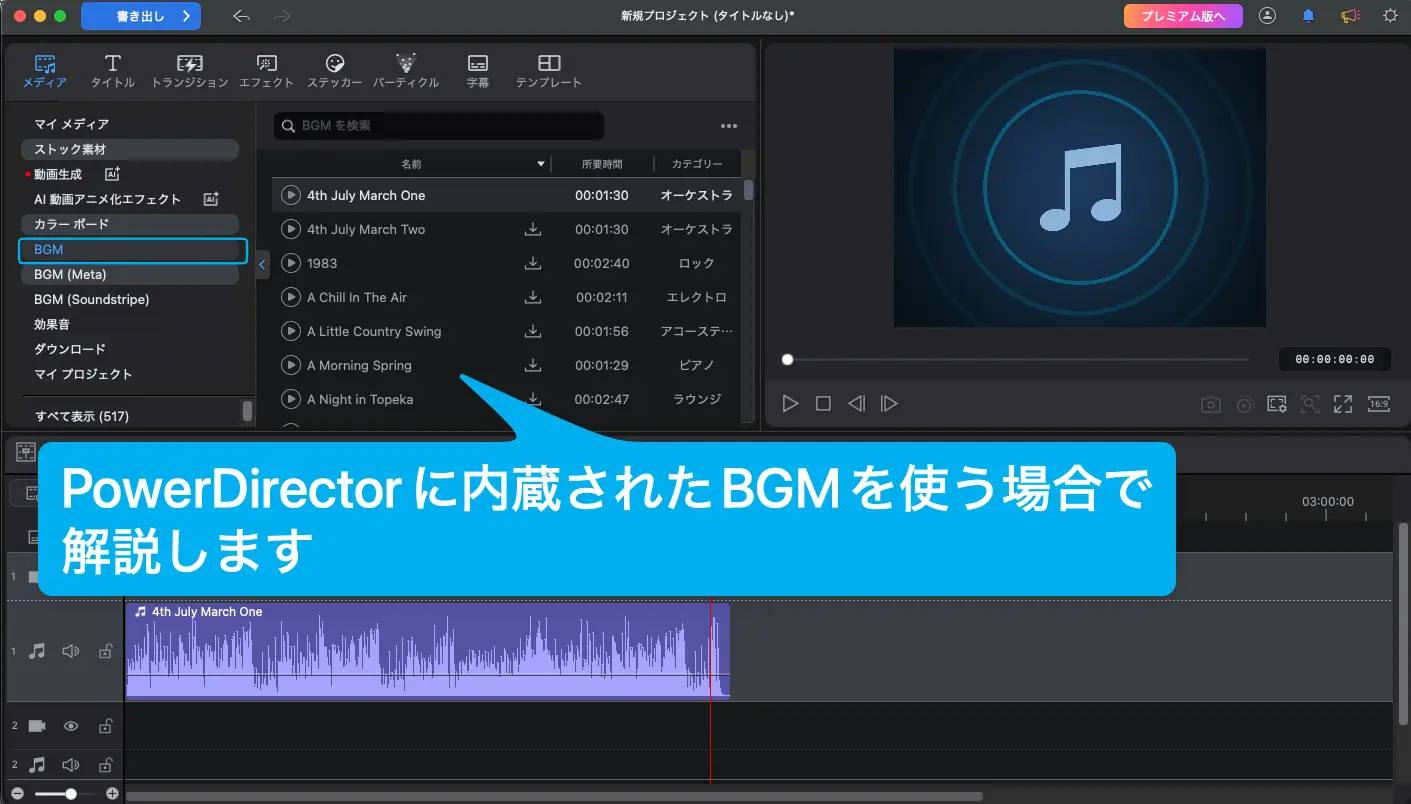
Task: Step to the next frame
Action: 889,404
